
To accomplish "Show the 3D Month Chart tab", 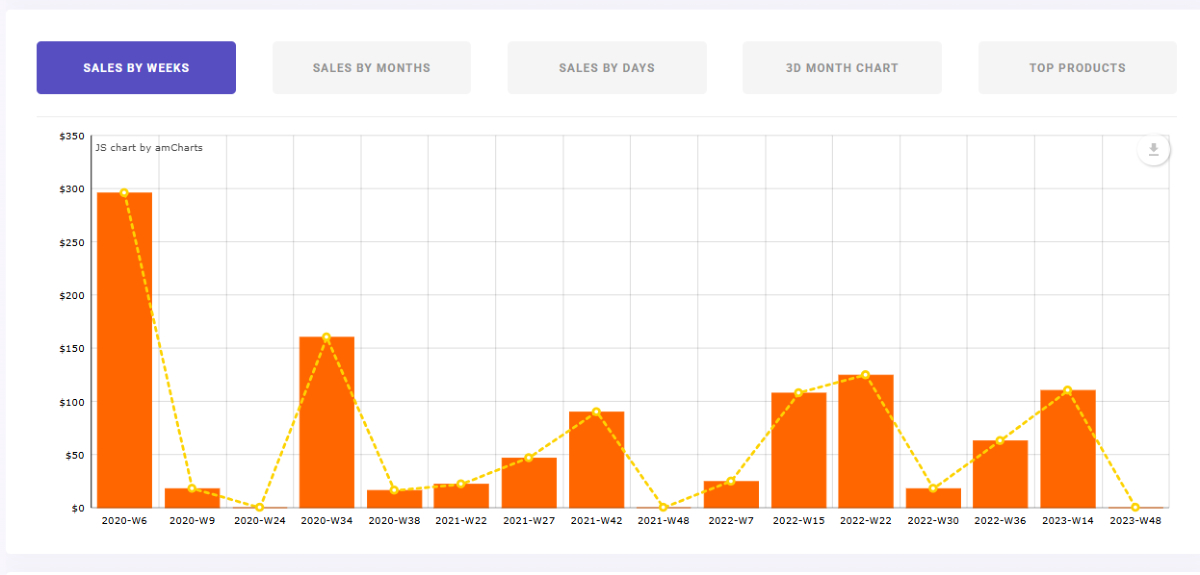I will [842, 68].
